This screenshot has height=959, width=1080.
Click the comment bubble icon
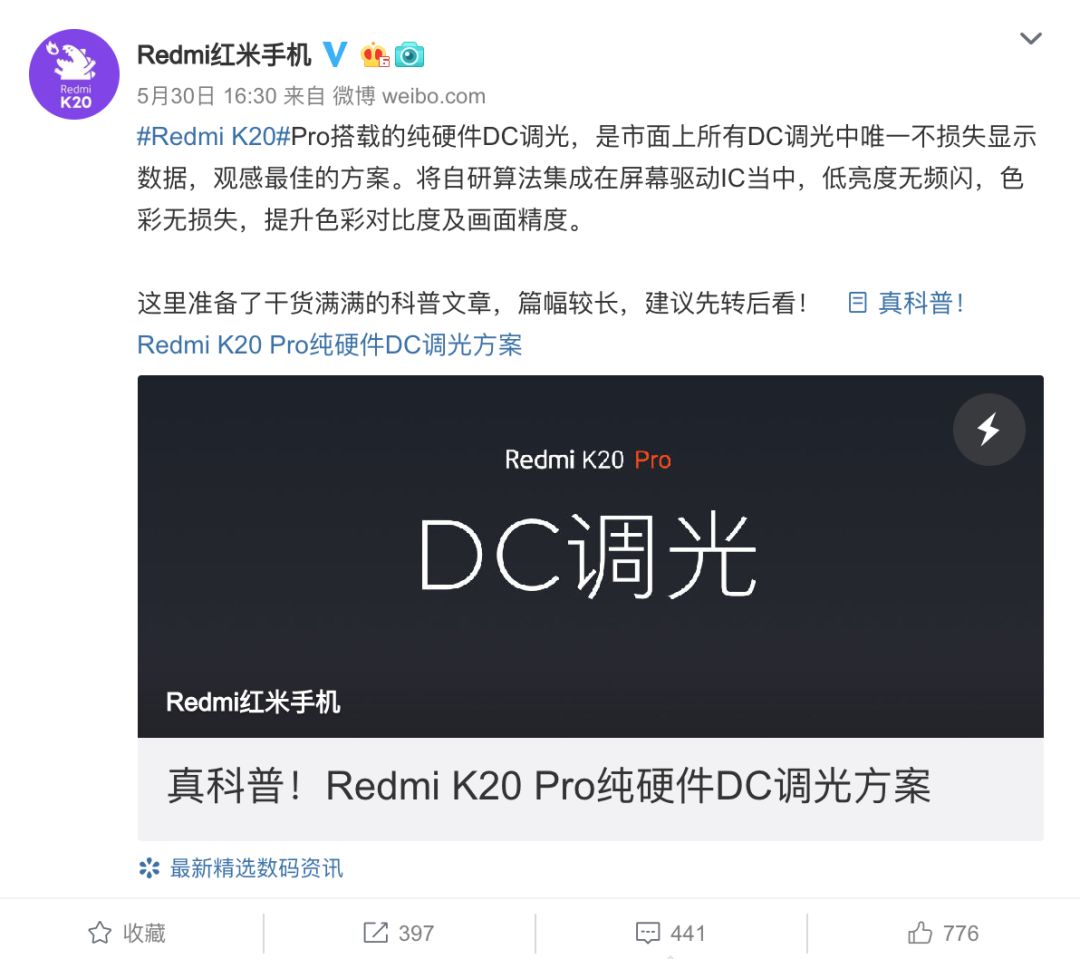pos(647,933)
